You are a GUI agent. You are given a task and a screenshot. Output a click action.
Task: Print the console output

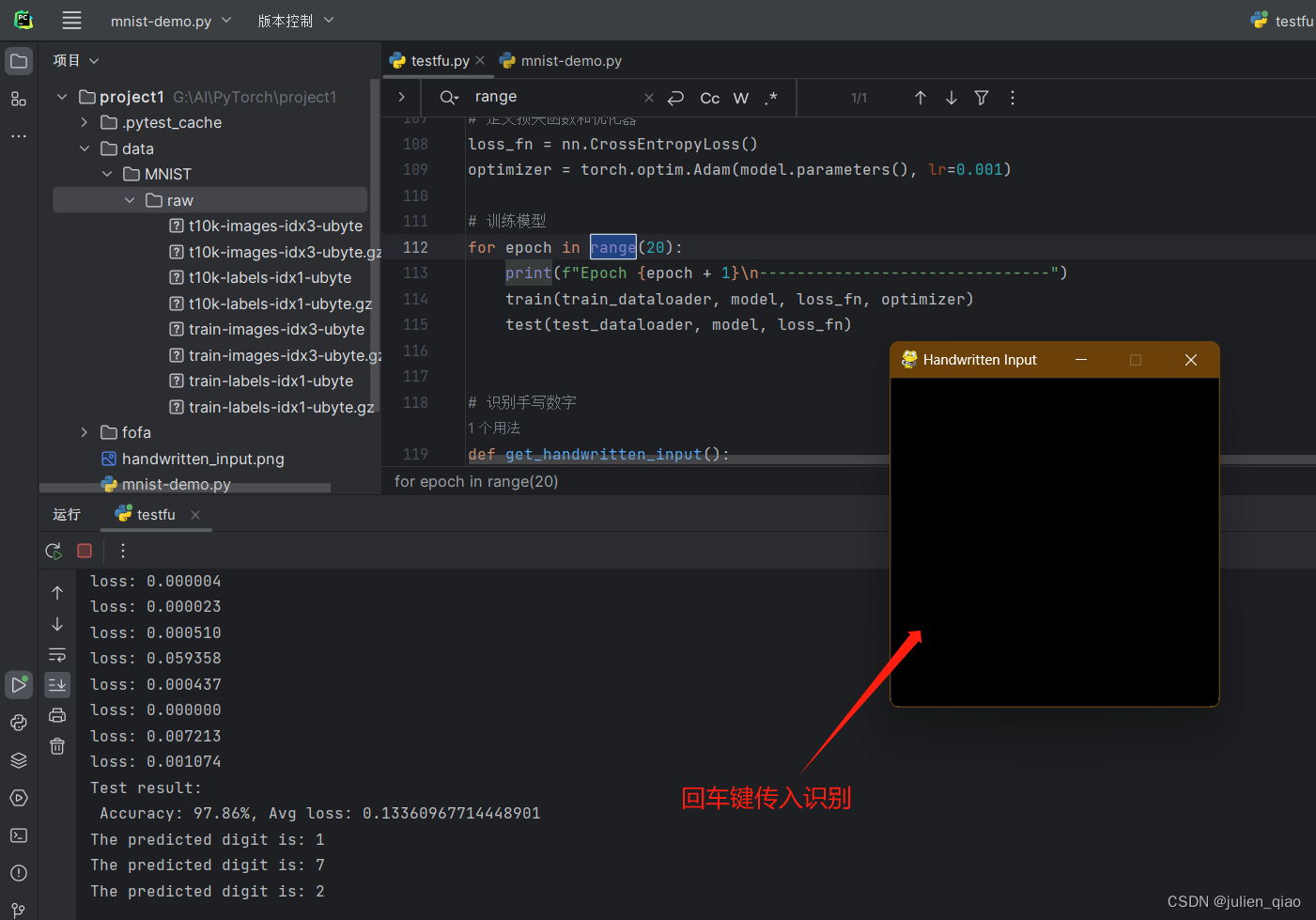(57, 715)
